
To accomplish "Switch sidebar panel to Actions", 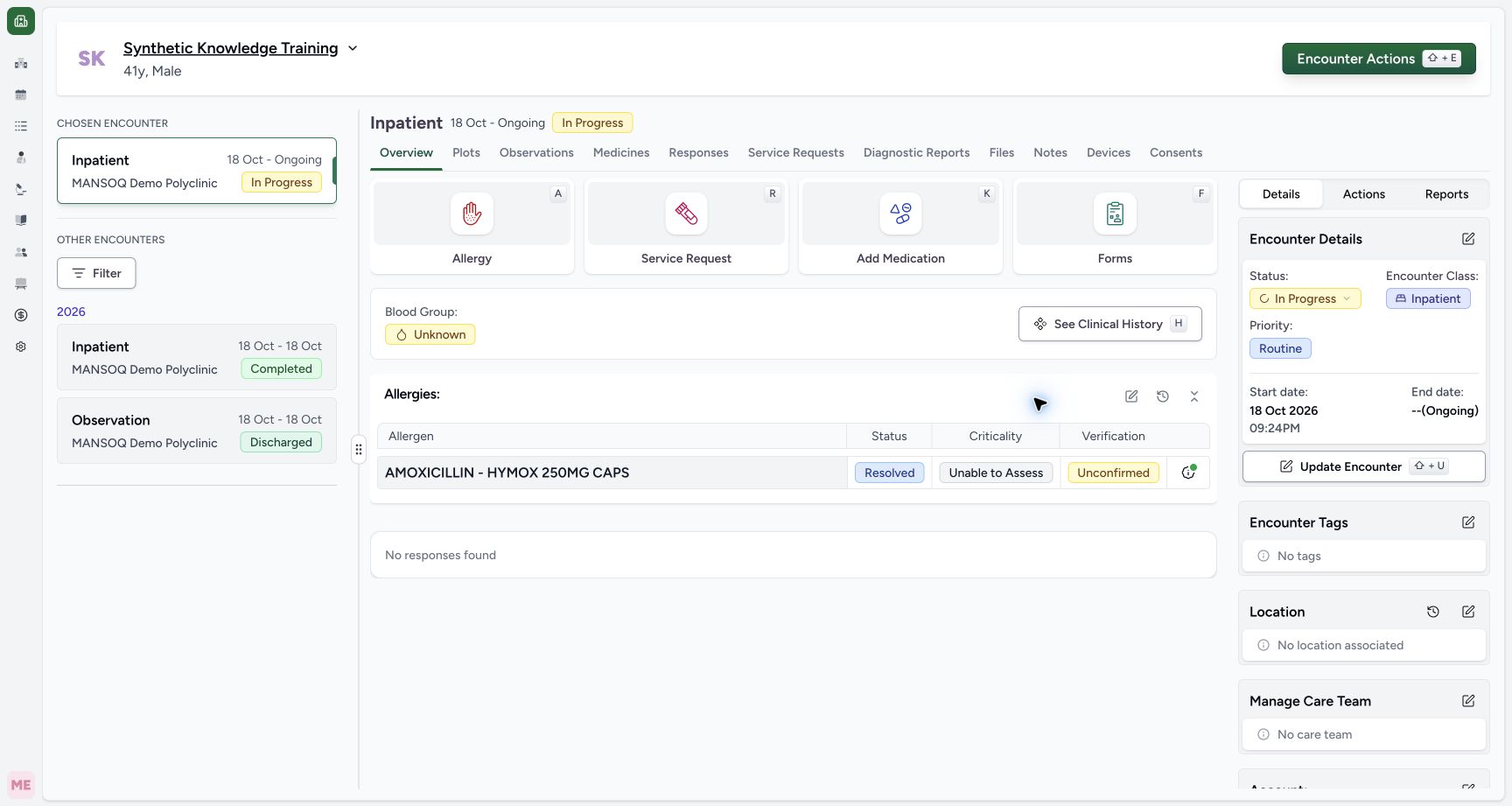I will pos(1363,194).
